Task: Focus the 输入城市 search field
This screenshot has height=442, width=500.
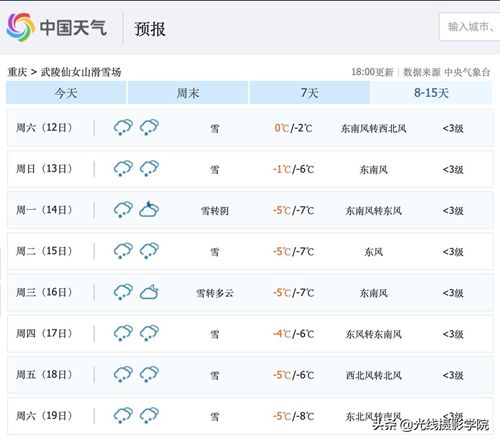Action: pos(469,27)
